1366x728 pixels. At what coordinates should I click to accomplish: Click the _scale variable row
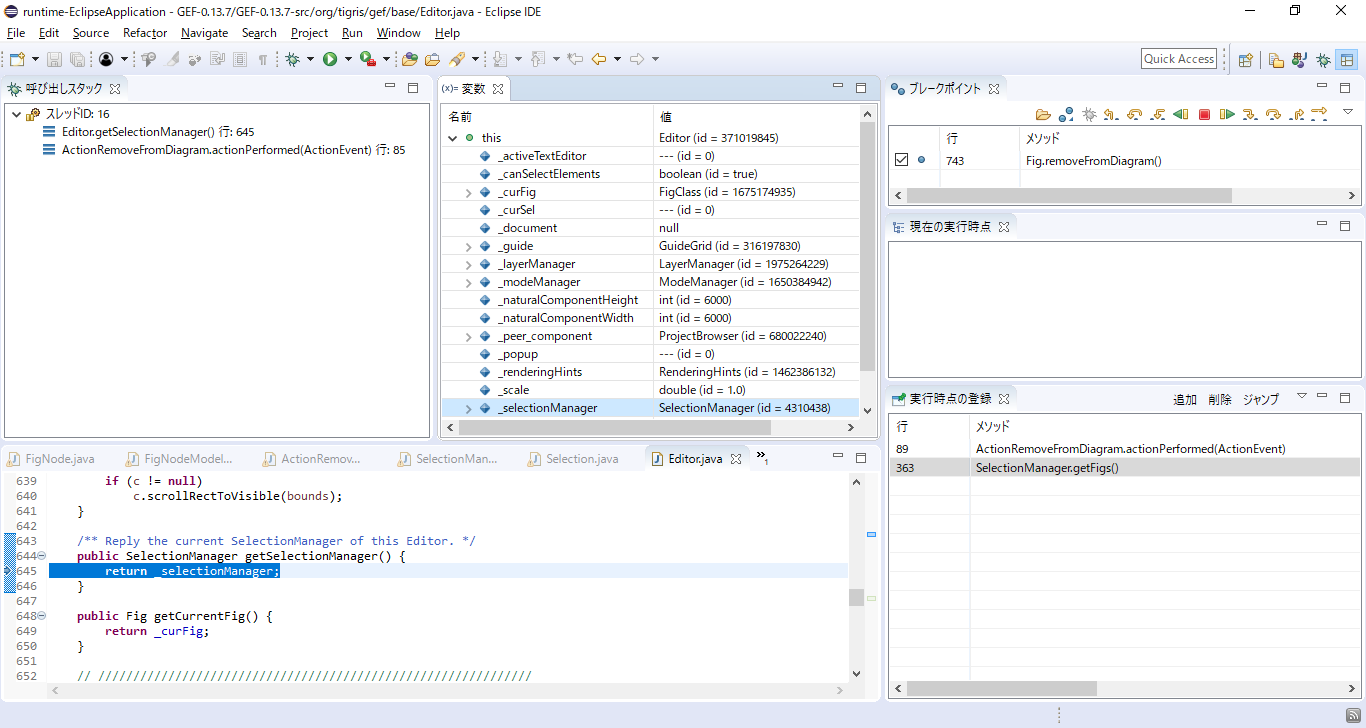[650, 390]
